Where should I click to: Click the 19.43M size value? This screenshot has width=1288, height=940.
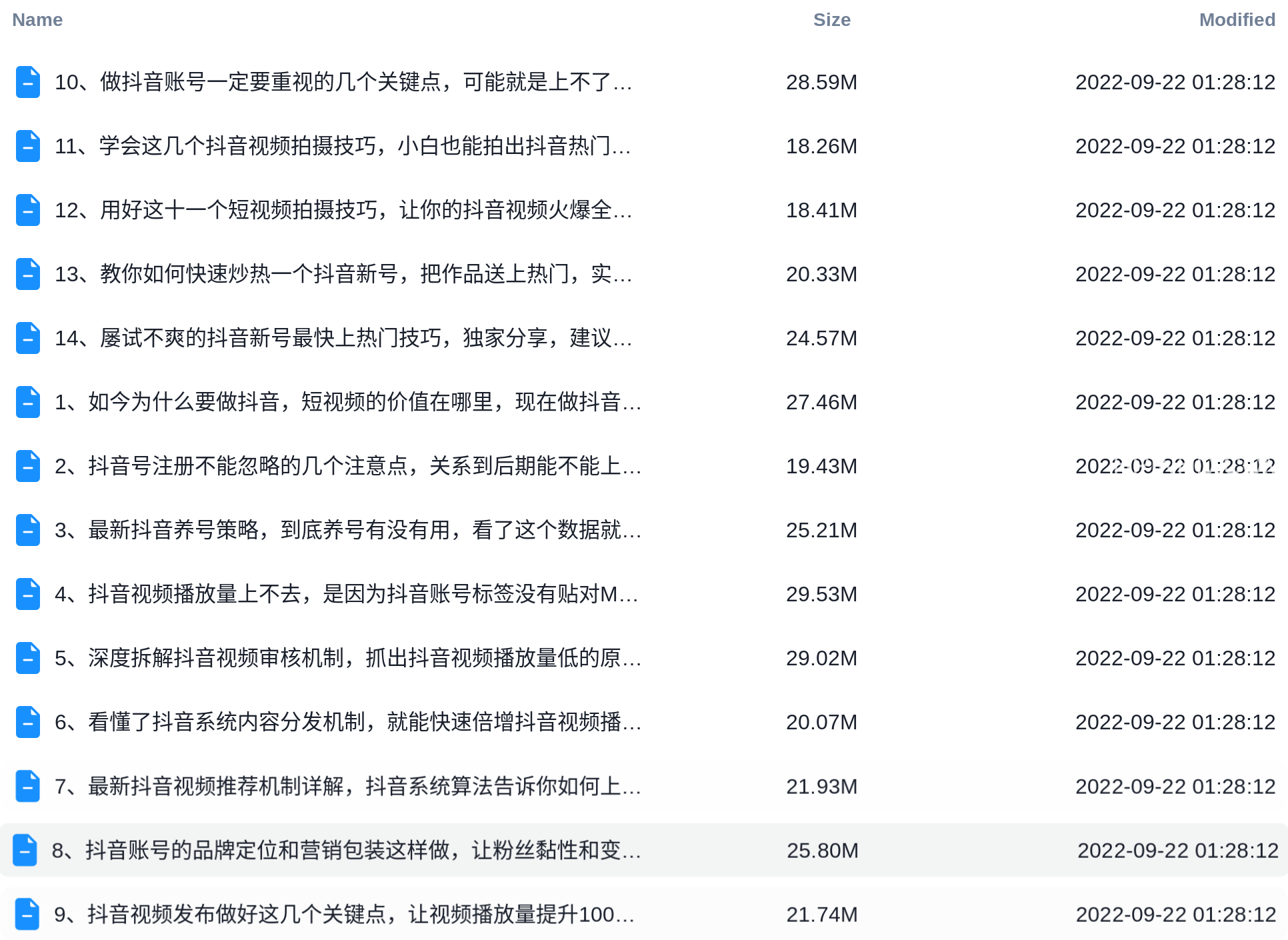point(821,466)
